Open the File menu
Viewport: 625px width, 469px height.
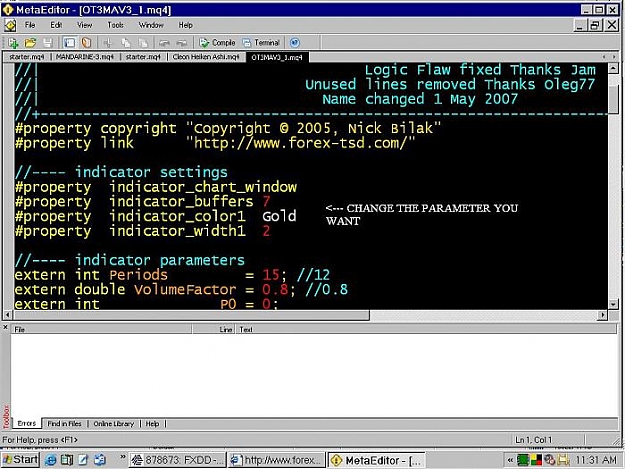30,25
